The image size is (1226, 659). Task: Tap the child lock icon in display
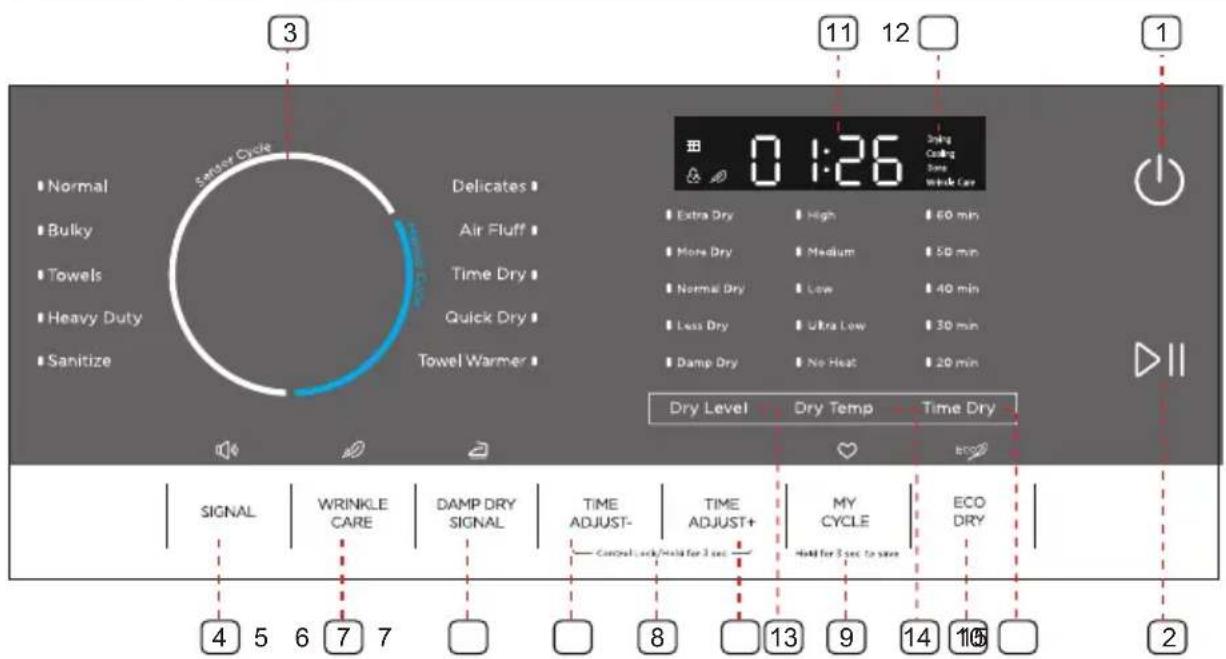pyautogui.click(x=692, y=175)
